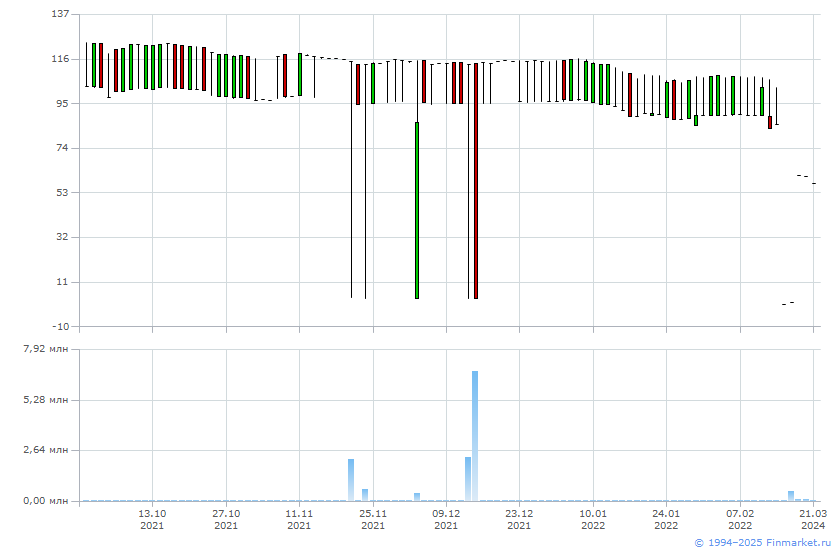Screen dimensions: 840x550
Task: Click the 07.02 2022 date label
Action: [740, 519]
